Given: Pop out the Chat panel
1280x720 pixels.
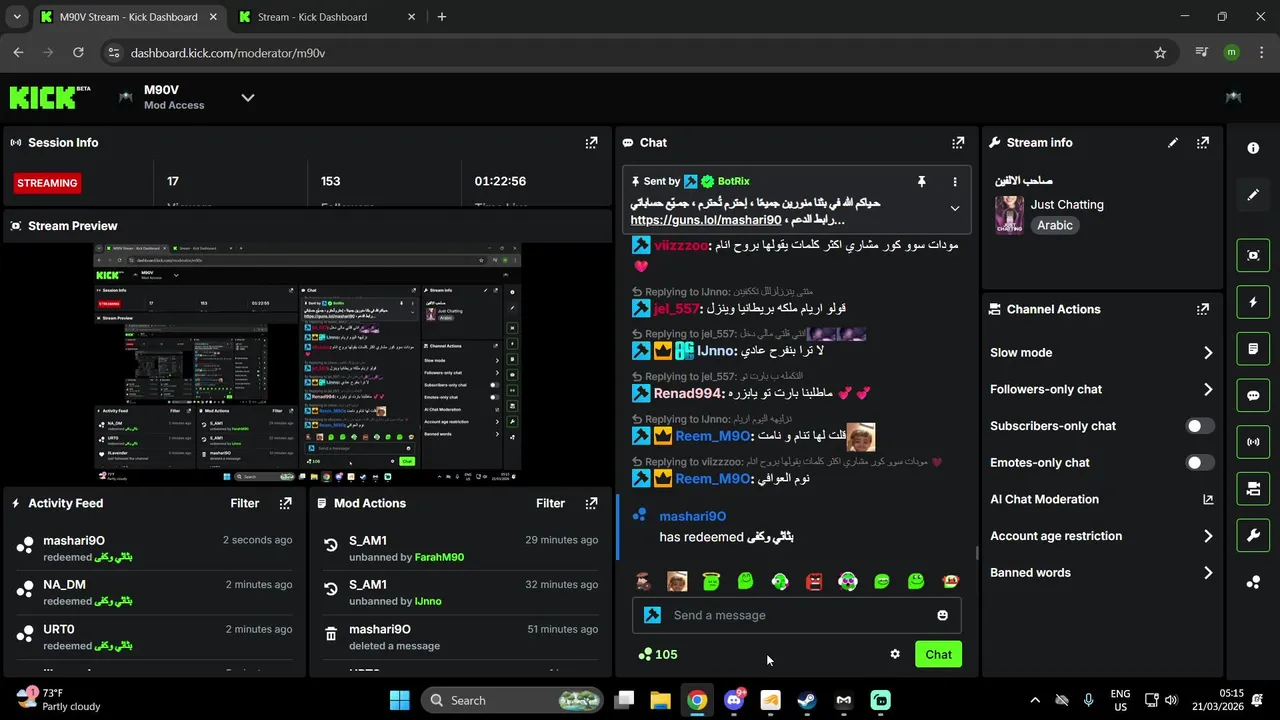Looking at the screenshot, I should (958, 143).
